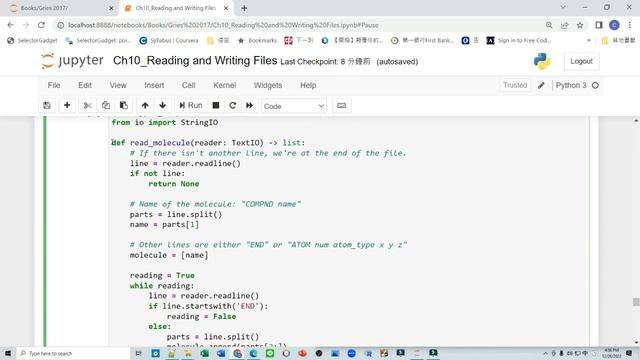The image size is (640, 360).
Task: Expand the hidden bookmarks overflow arrow
Action: point(589,40)
